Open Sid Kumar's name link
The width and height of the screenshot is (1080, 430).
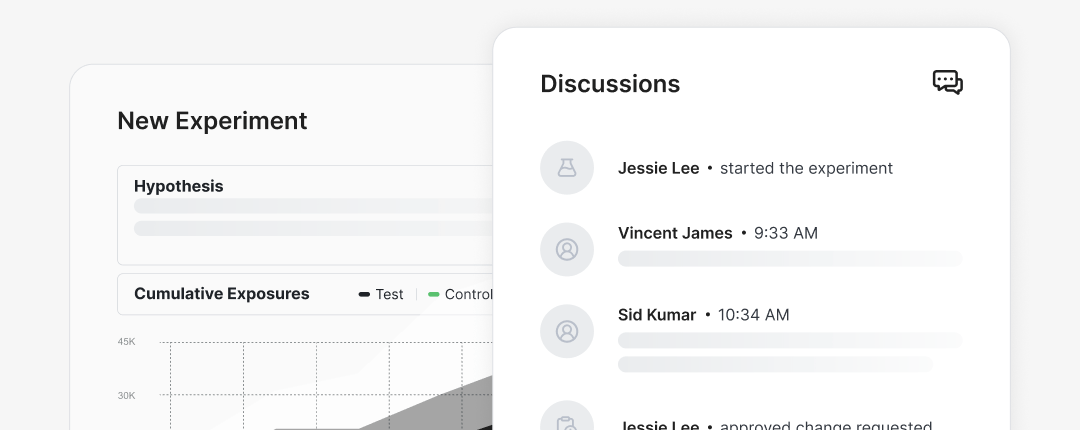(657, 315)
